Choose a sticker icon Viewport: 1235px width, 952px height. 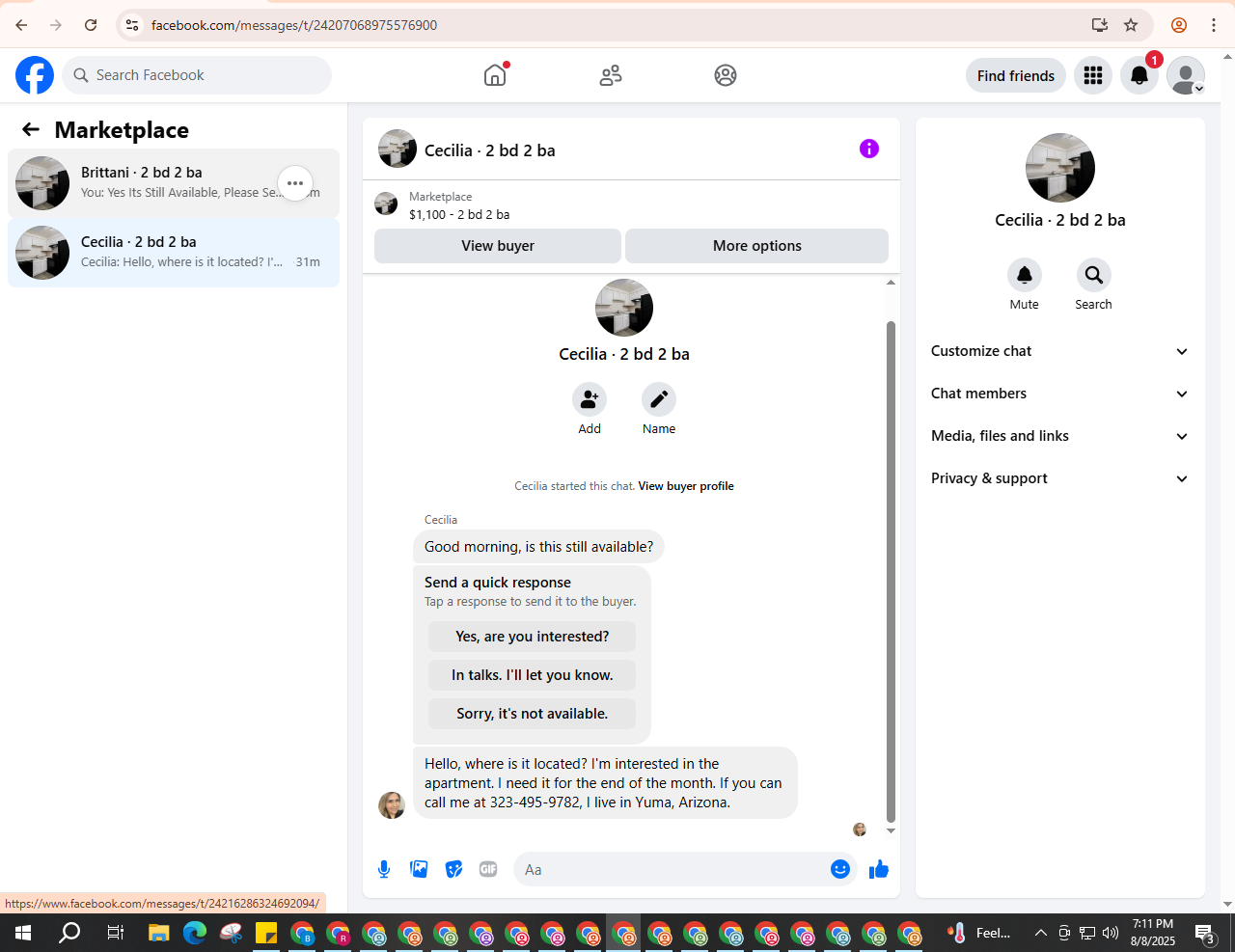[453, 869]
